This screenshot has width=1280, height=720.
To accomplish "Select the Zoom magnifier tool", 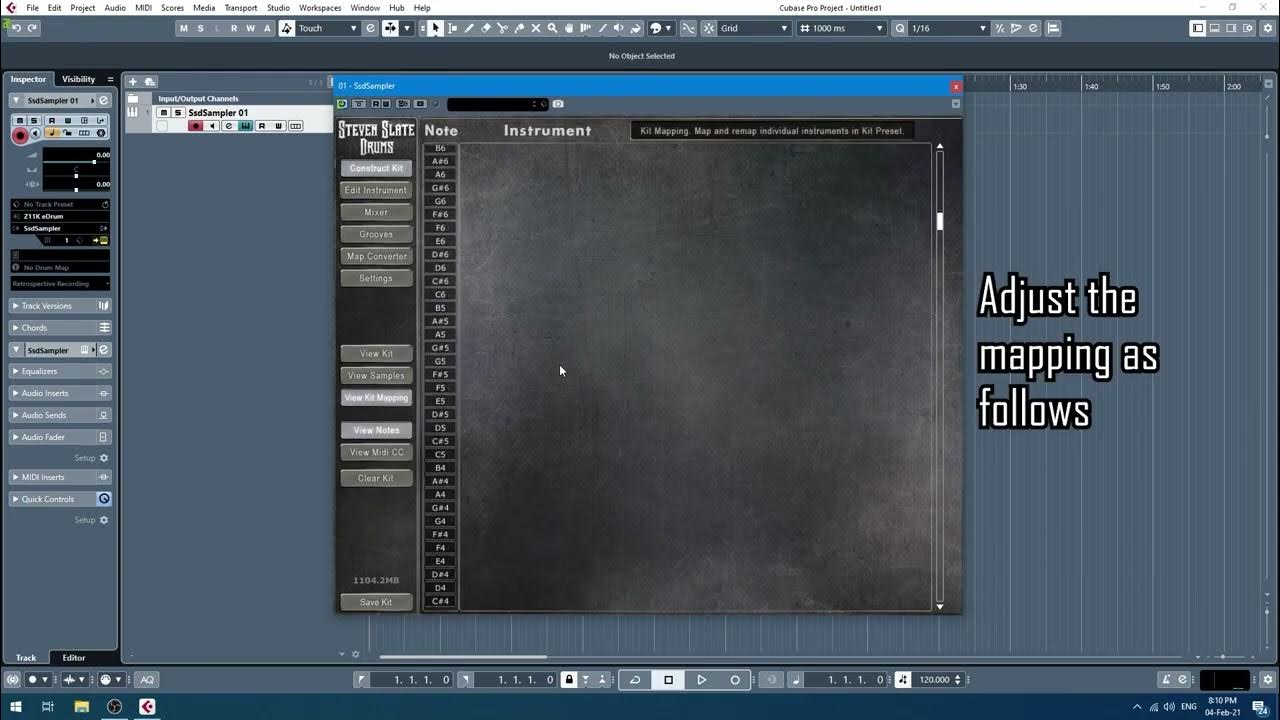I will pos(553,28).
